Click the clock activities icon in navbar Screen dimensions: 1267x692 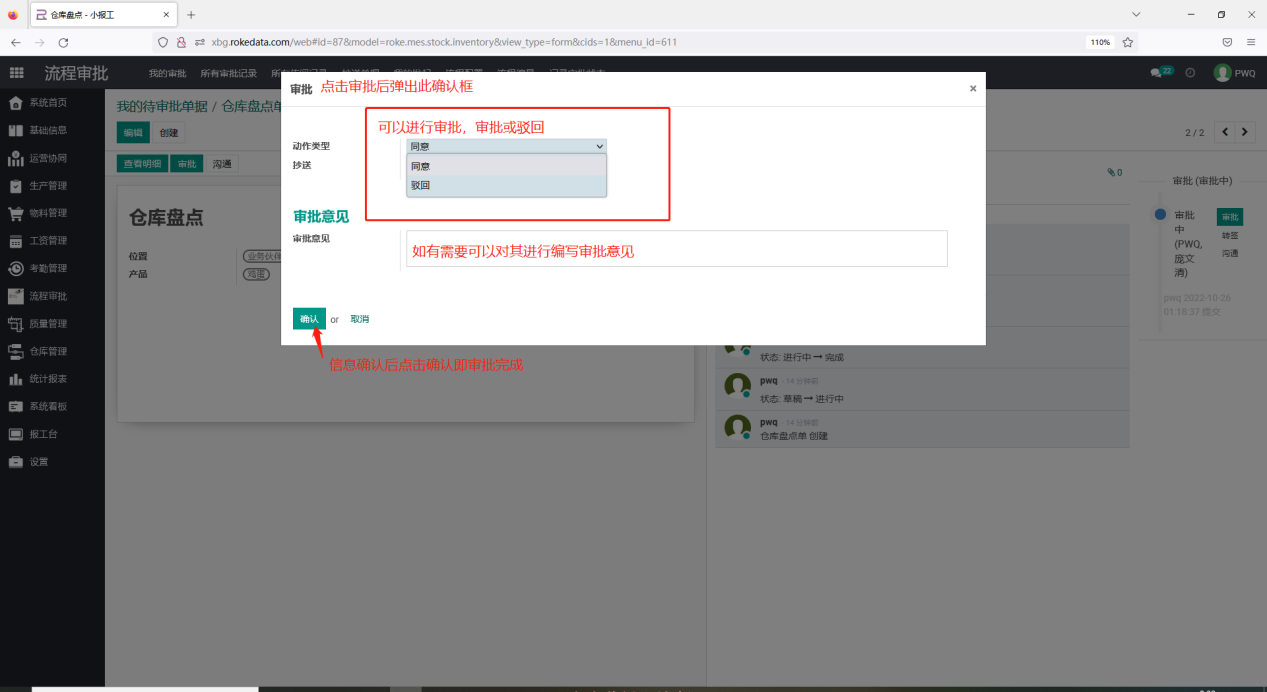(x=1190, y=73)
